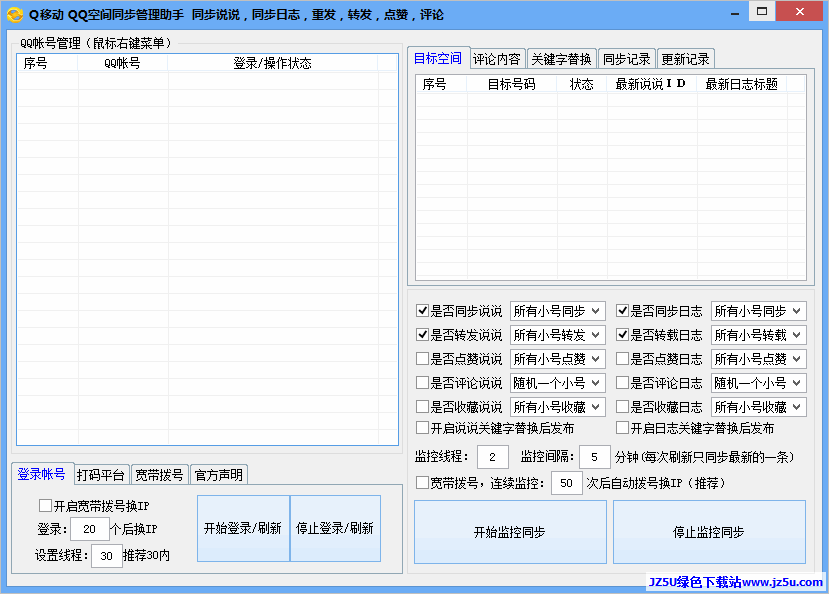Enable 是否点赞说说 checkbox
This screenshot has height=594, width=829.
[422, 359]
